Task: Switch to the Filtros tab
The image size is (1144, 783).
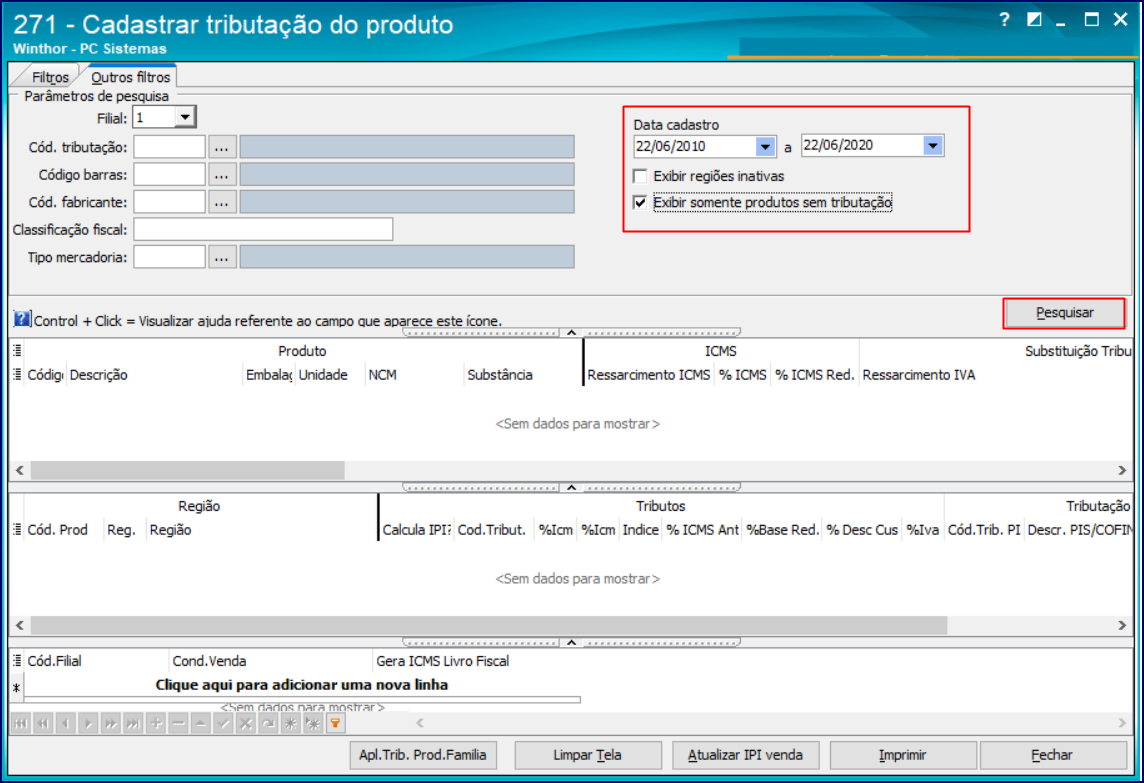Action: click(x=50, y=77)
